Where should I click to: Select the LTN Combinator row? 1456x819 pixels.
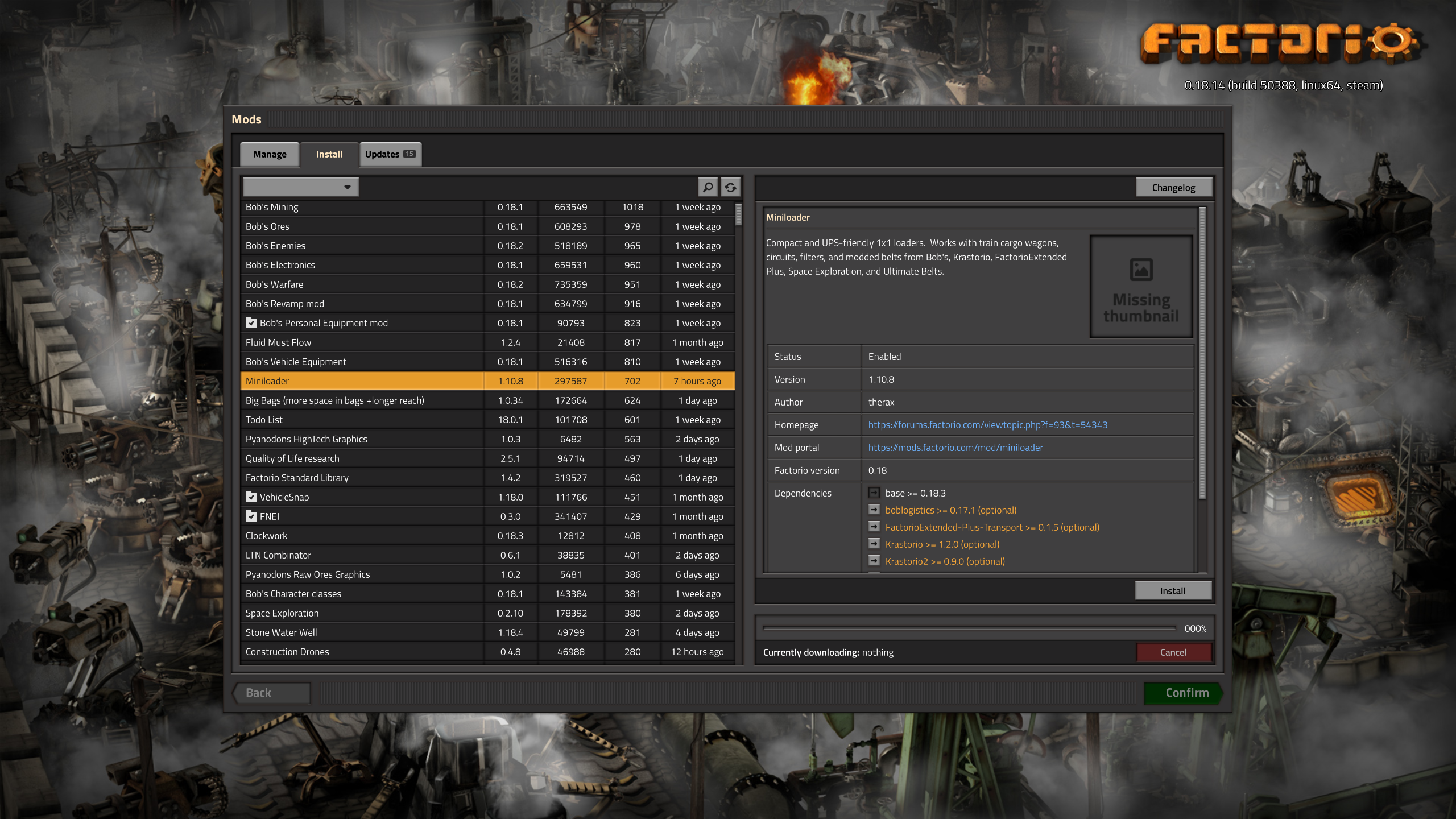coord(487,555)
